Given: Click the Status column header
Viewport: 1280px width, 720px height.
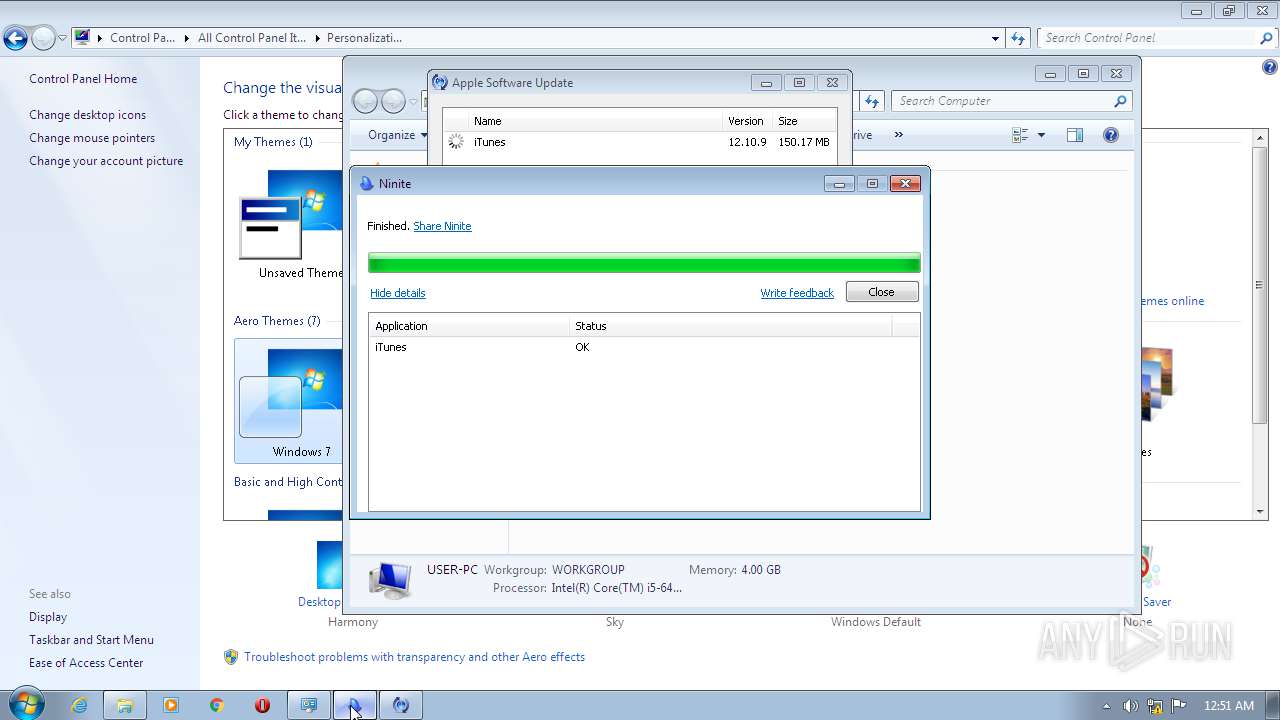Looking at the screenshot, I should click(730, 326).
